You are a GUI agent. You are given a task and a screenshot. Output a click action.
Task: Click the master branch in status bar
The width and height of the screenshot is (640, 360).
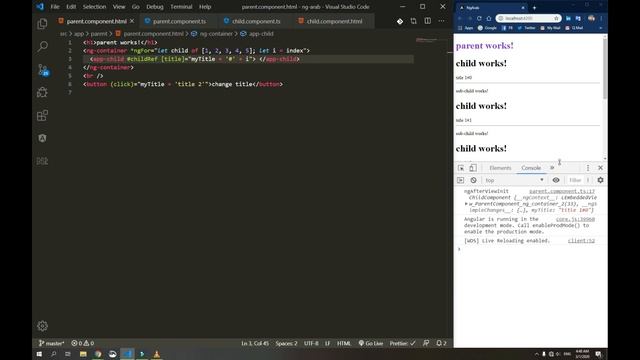(x=51, y=343)
